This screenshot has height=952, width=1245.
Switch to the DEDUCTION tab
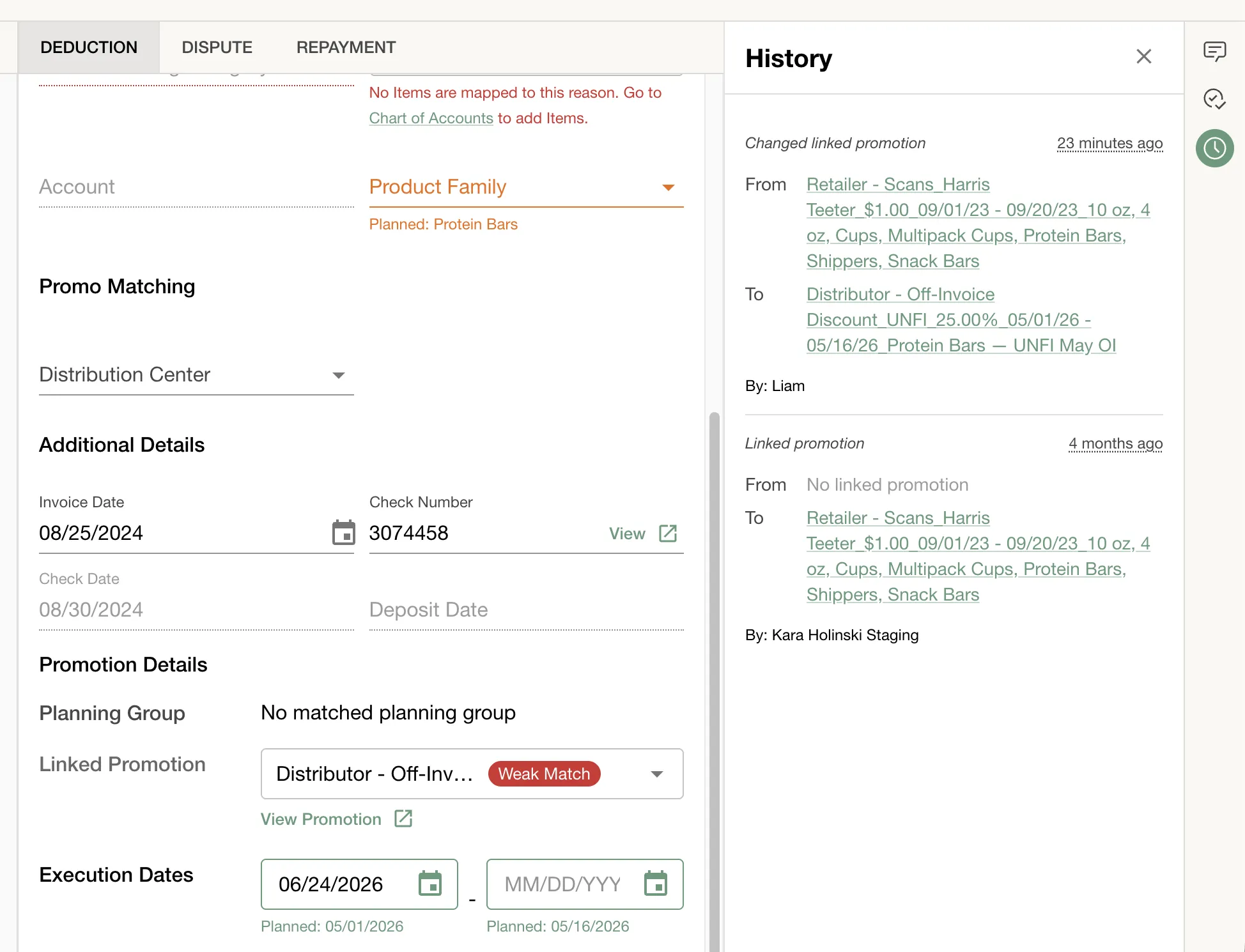(x=89, y=47)
